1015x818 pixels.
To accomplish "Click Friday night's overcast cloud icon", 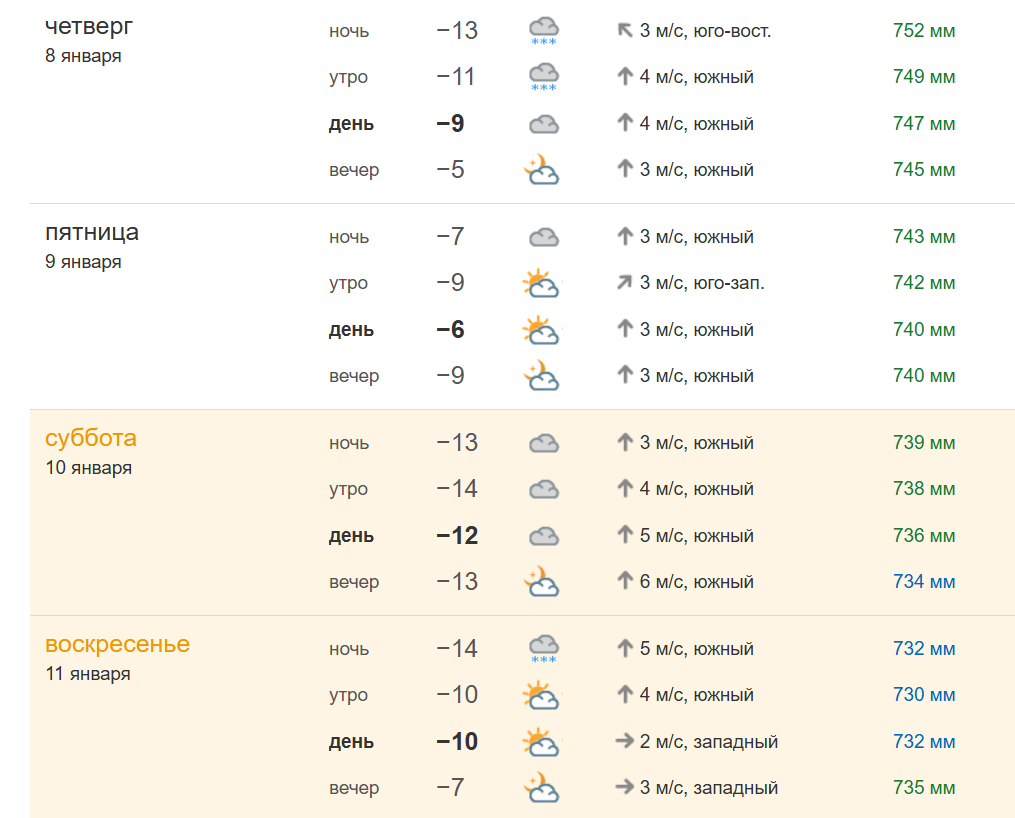I will [543, 237].
